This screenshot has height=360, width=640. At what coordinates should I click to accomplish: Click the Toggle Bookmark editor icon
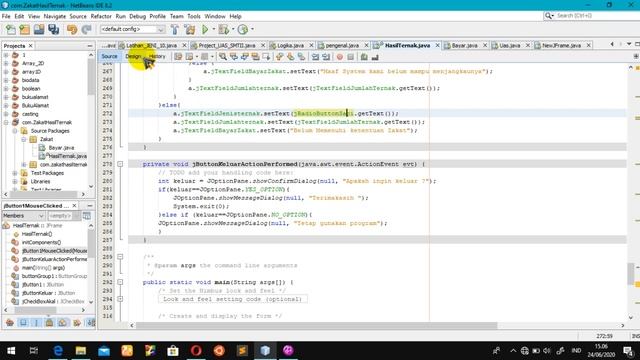click(x=301, y=57)
